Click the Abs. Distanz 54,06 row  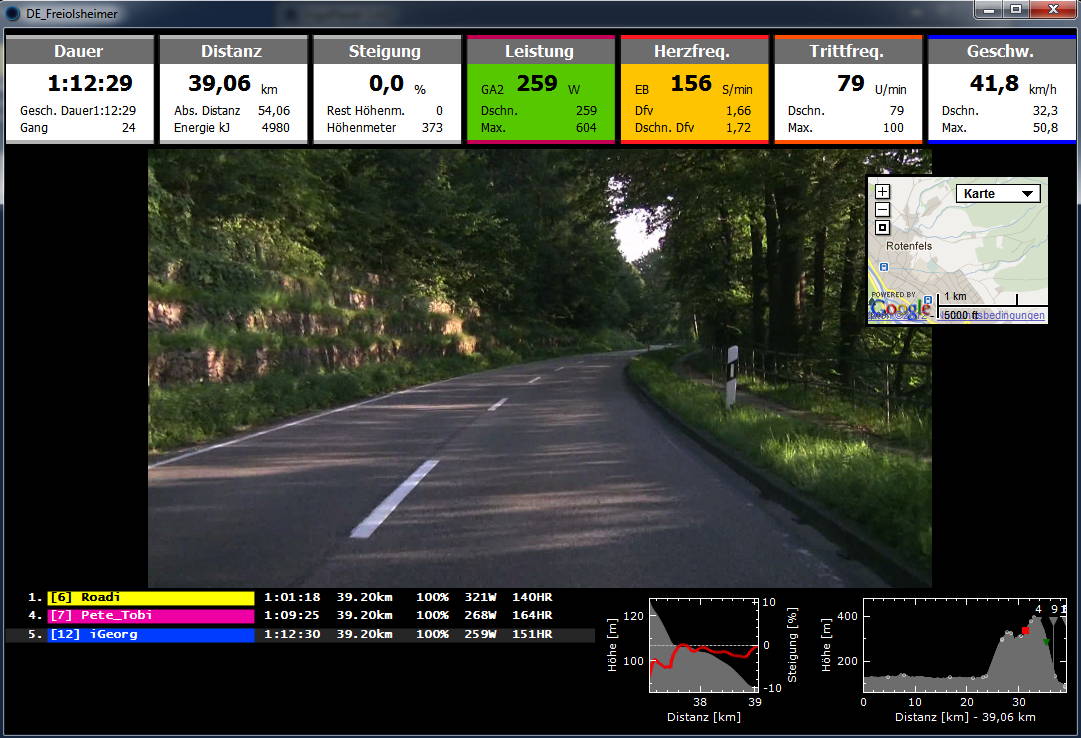[x=232, y=110]
